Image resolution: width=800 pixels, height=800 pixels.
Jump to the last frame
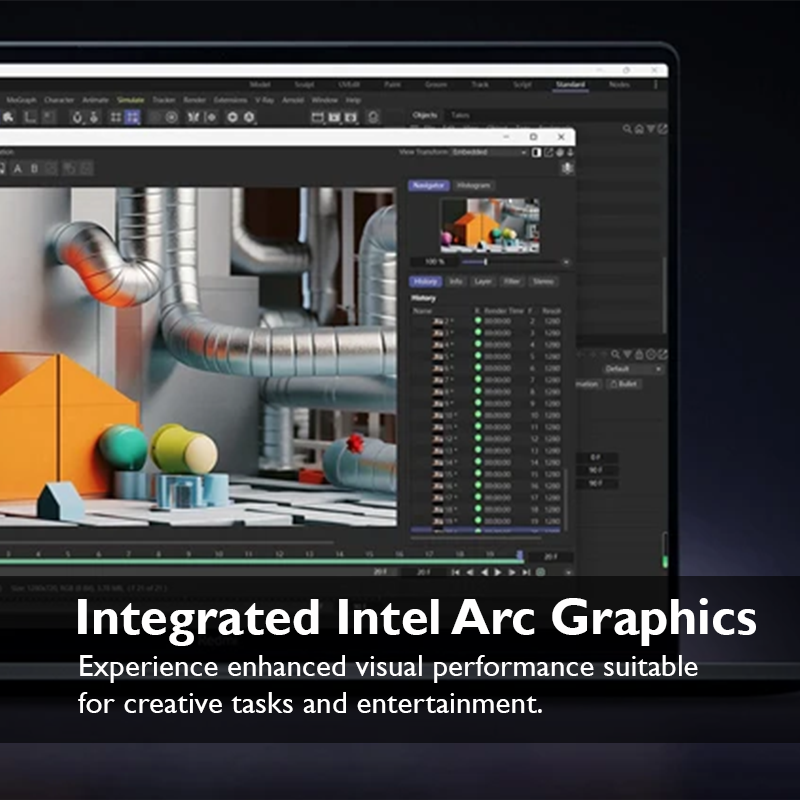click(x=527, y=572)
